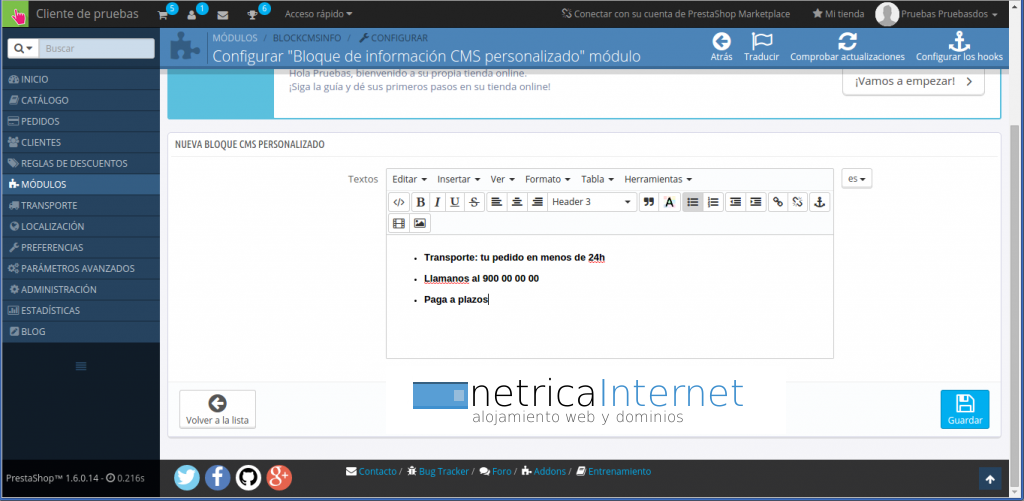Image resolution: width=1024 pixels, height=501 pixels.
Task: Click Configurar los hooks
Action: point(959,47)
